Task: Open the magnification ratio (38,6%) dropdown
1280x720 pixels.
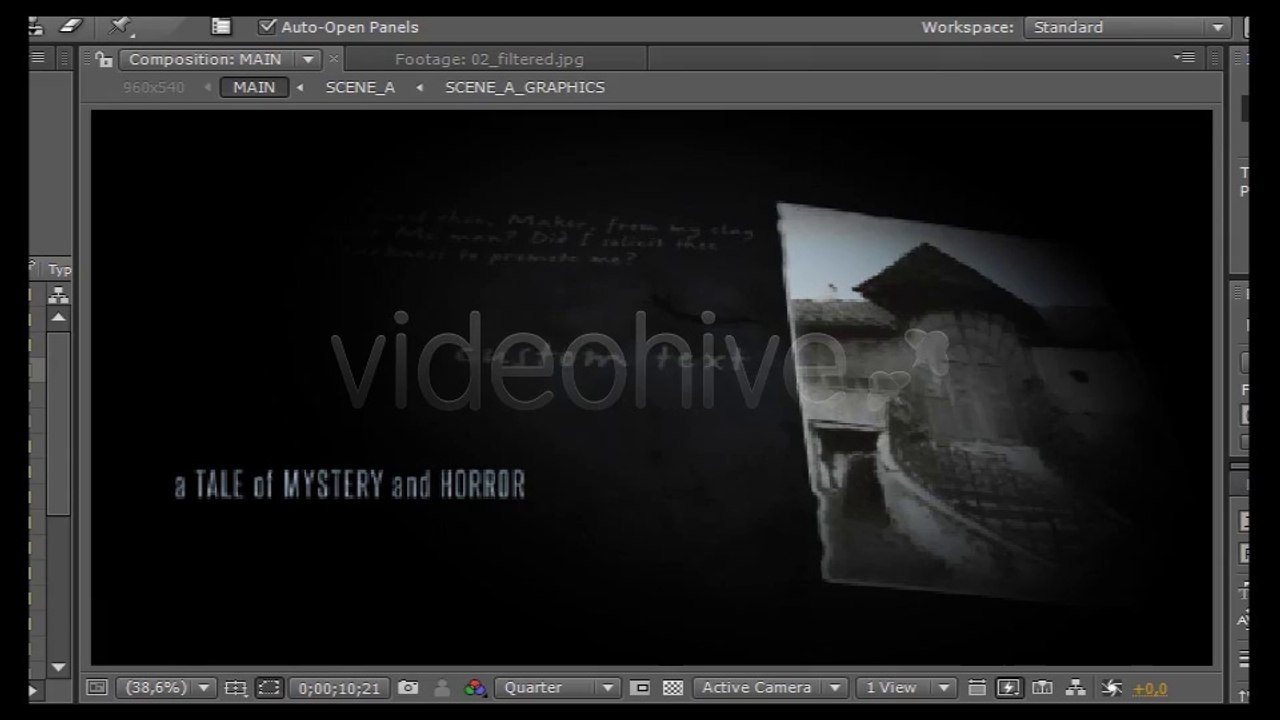Action: (166, 687)
